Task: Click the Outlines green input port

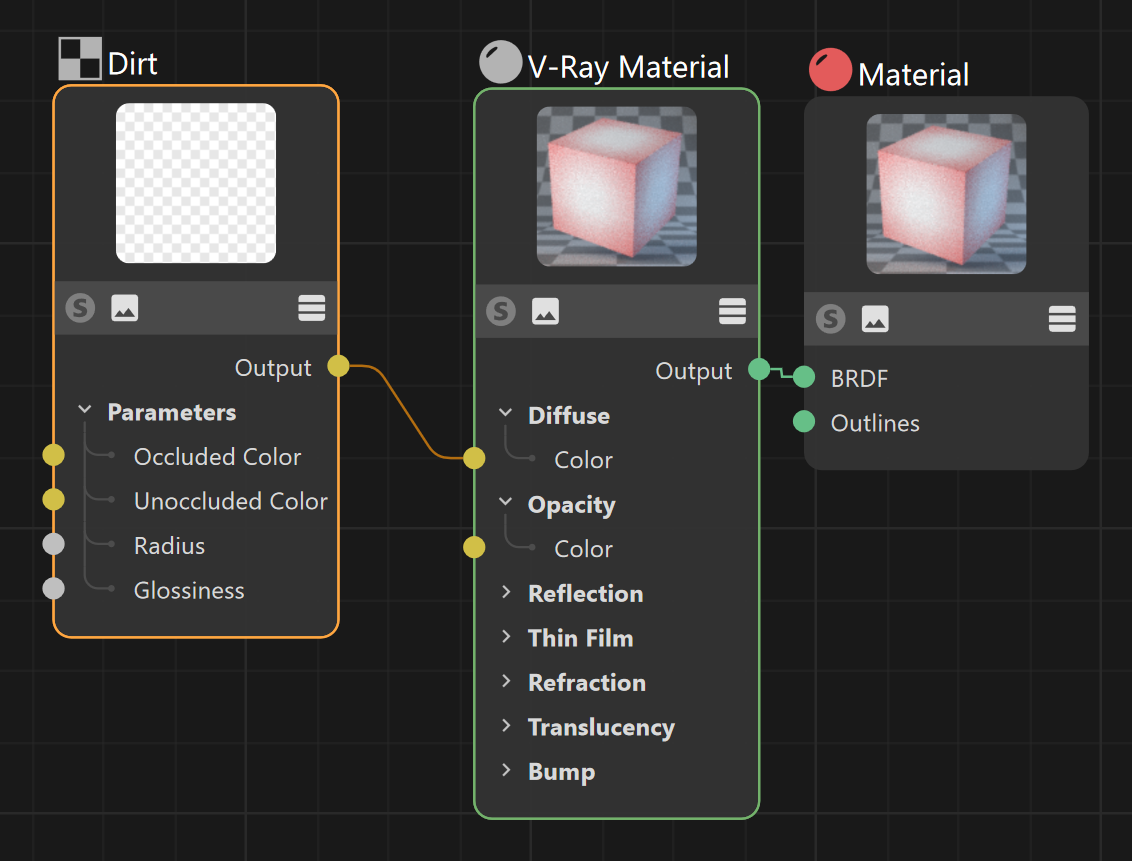Action: (804, 421)
